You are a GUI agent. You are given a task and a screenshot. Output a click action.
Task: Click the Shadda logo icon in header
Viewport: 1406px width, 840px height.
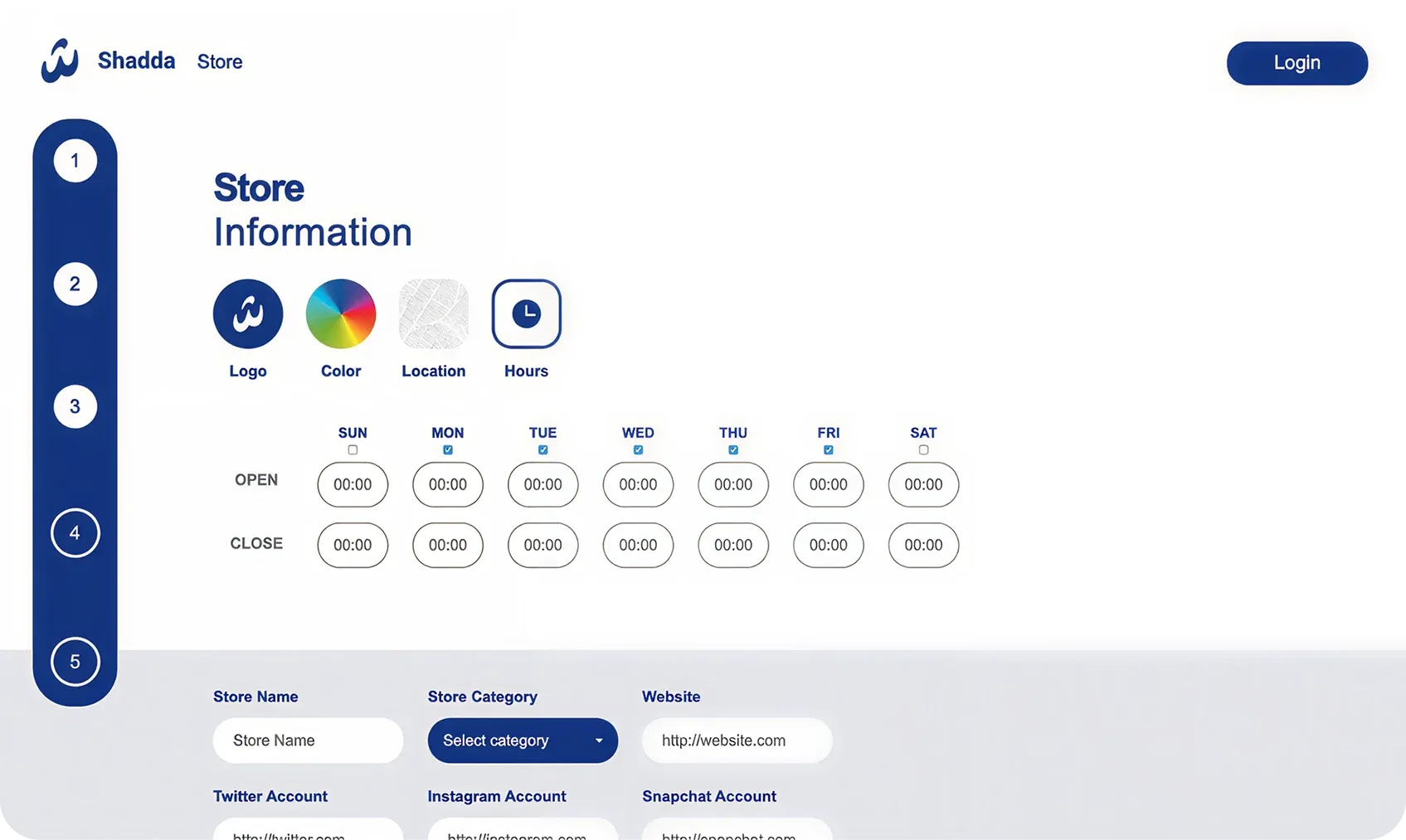tap(60, 61)
